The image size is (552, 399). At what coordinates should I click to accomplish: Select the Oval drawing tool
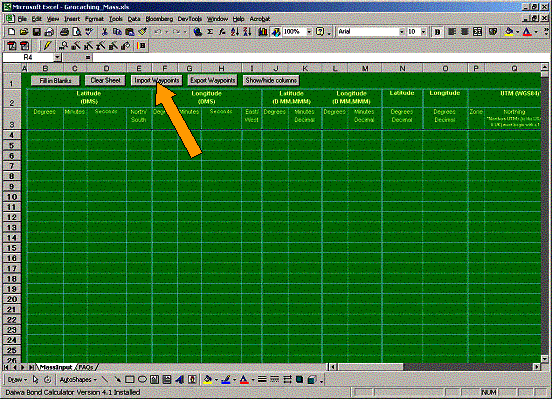point(142,380)
